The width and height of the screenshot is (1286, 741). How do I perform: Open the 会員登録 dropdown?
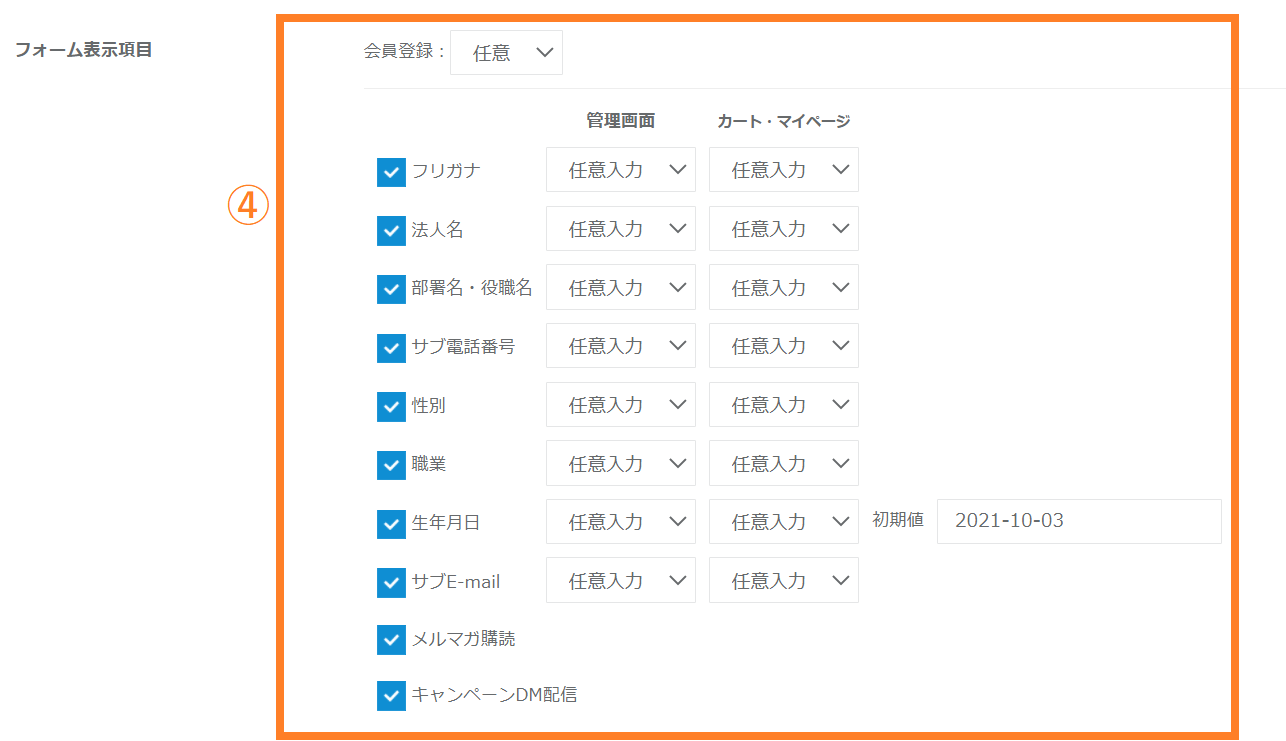pos(506,53)
